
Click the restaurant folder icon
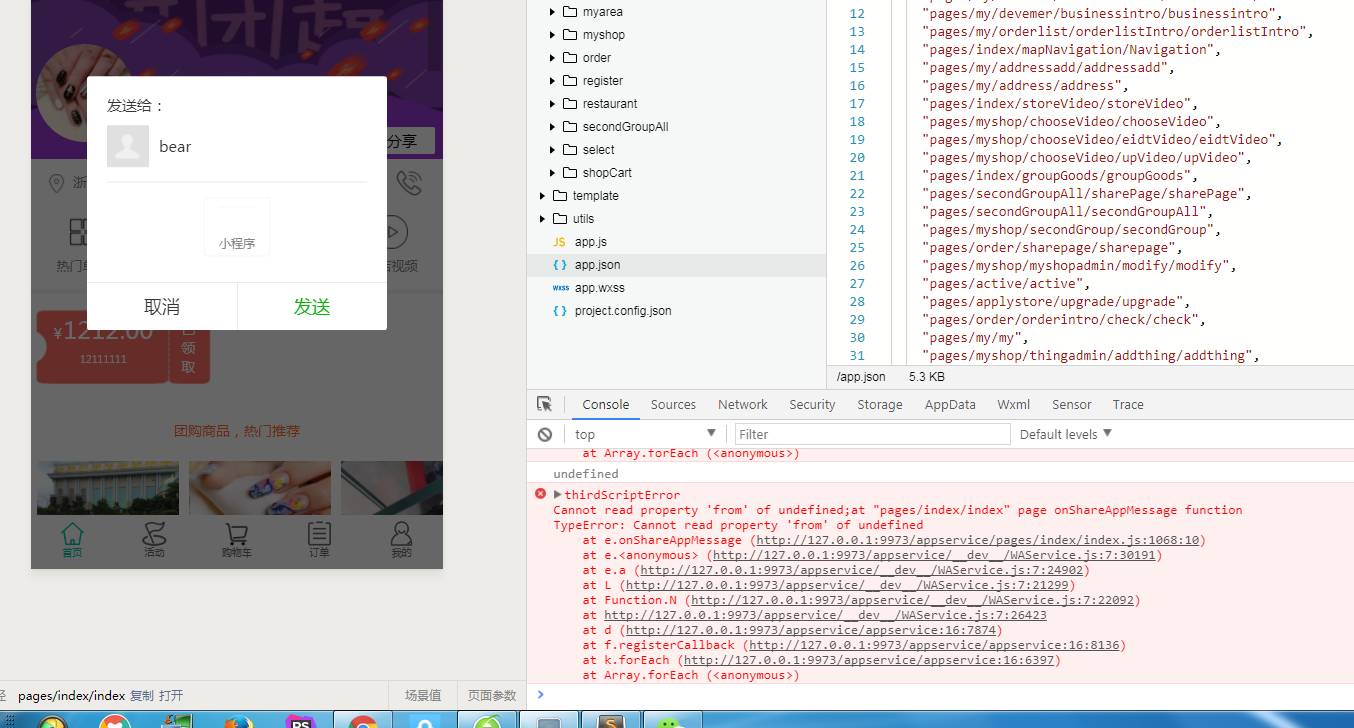pos(570,104)
